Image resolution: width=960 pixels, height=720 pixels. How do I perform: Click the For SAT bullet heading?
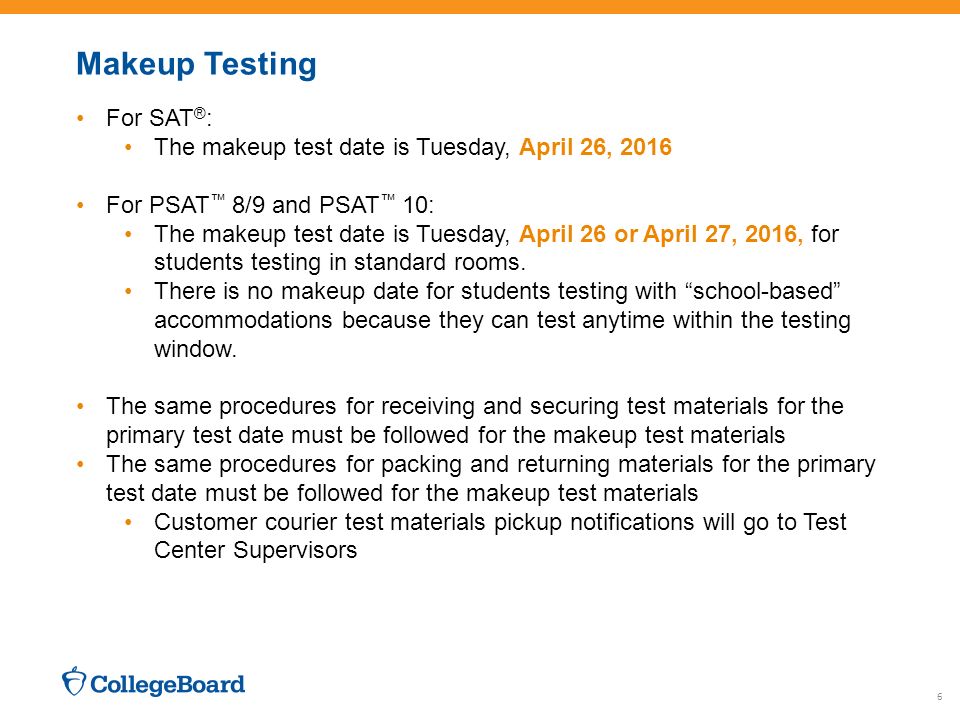[x=159, y=118]
